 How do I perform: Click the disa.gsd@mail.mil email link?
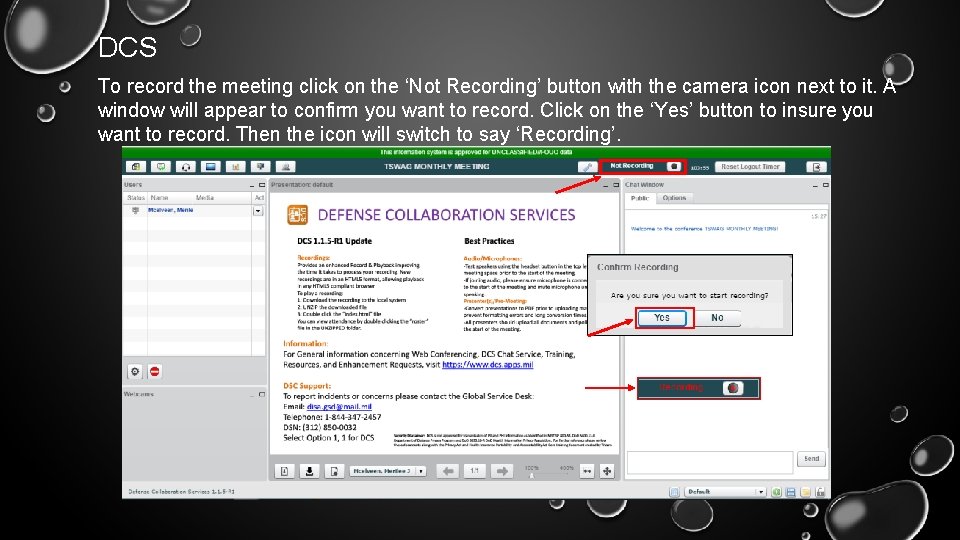coord(339,407)
